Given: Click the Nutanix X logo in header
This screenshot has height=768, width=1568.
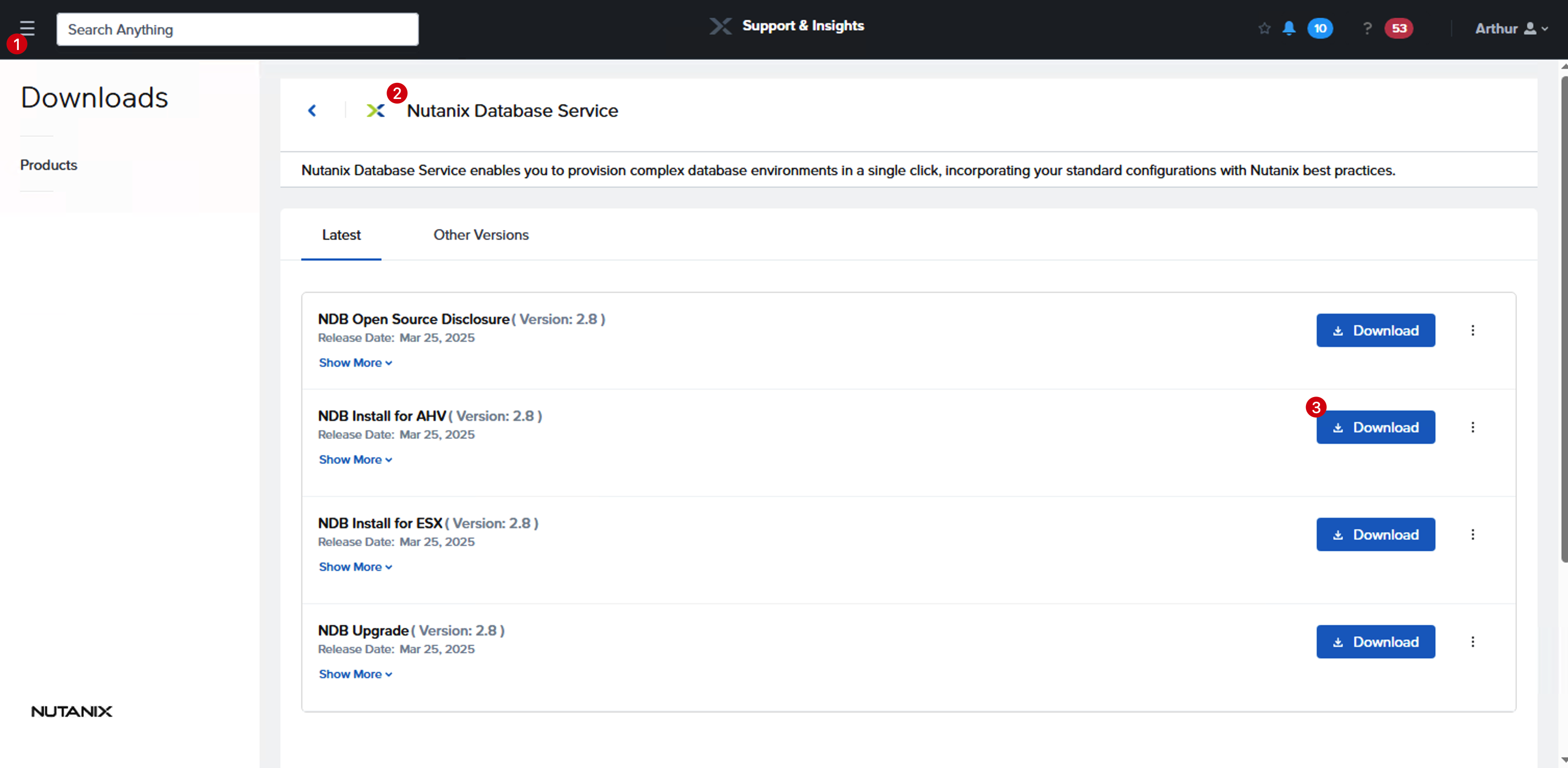Looking at the screenshot, I should (720, 26).
